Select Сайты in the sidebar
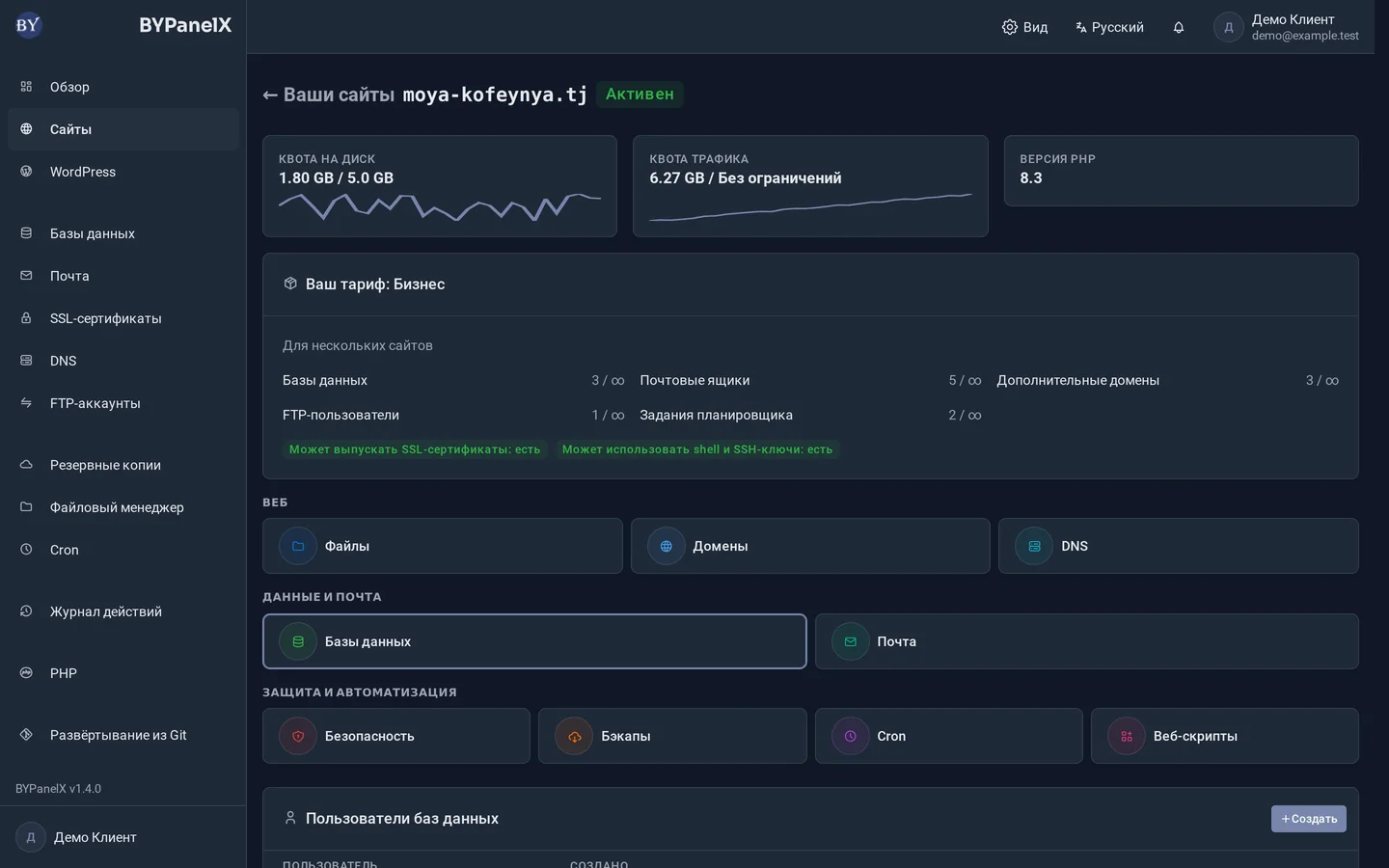This screenshot has height=868, width=1389. click(123, 129)
